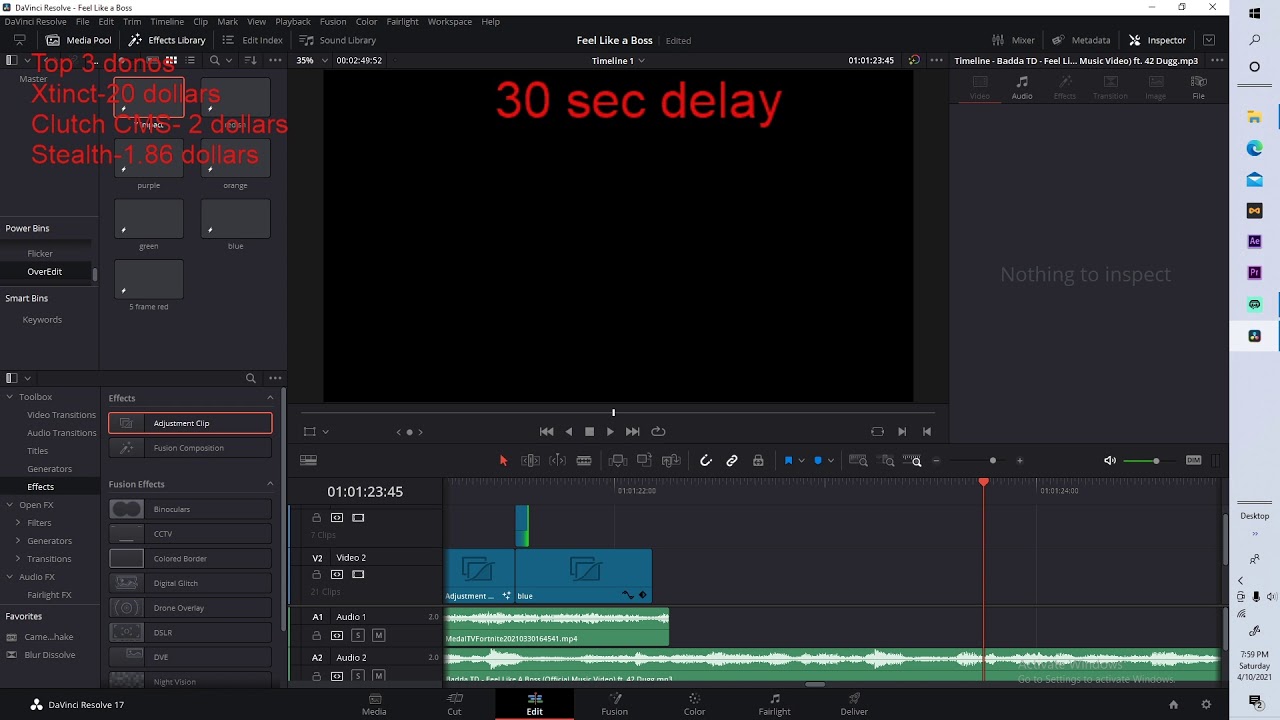Adjust the timeline zoom slider
Image resolution: width=1280 pixels, height=720 pixels.
tap(992, 461)
